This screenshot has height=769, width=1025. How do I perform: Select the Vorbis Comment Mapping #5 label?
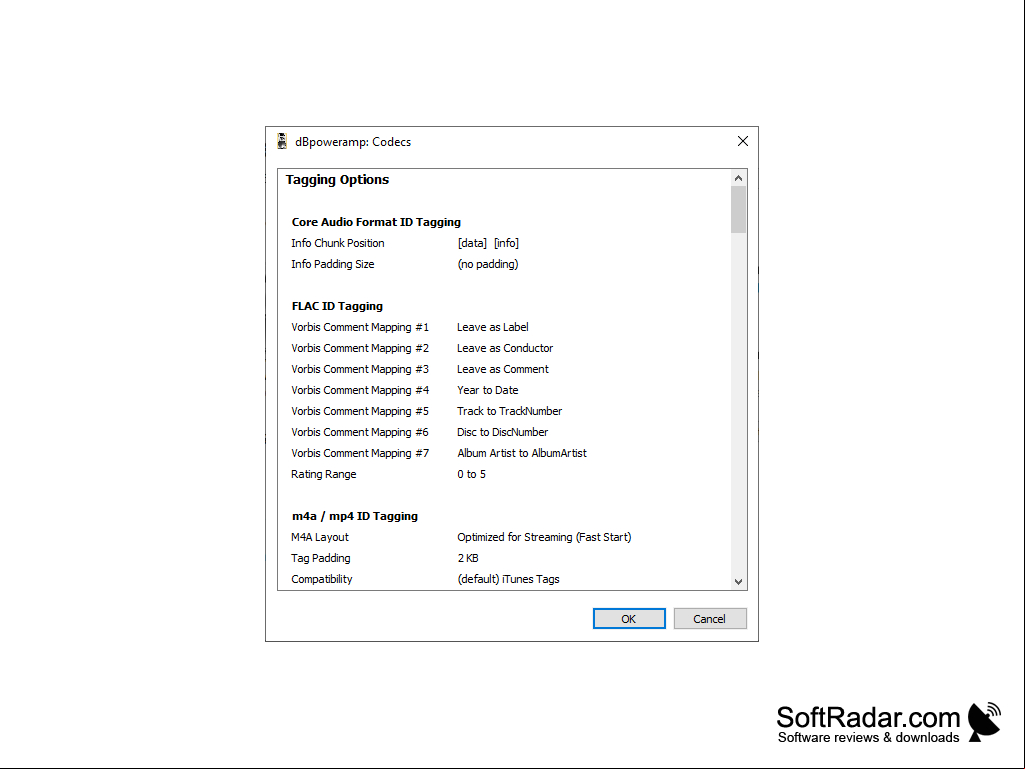(x=360, y=411)
